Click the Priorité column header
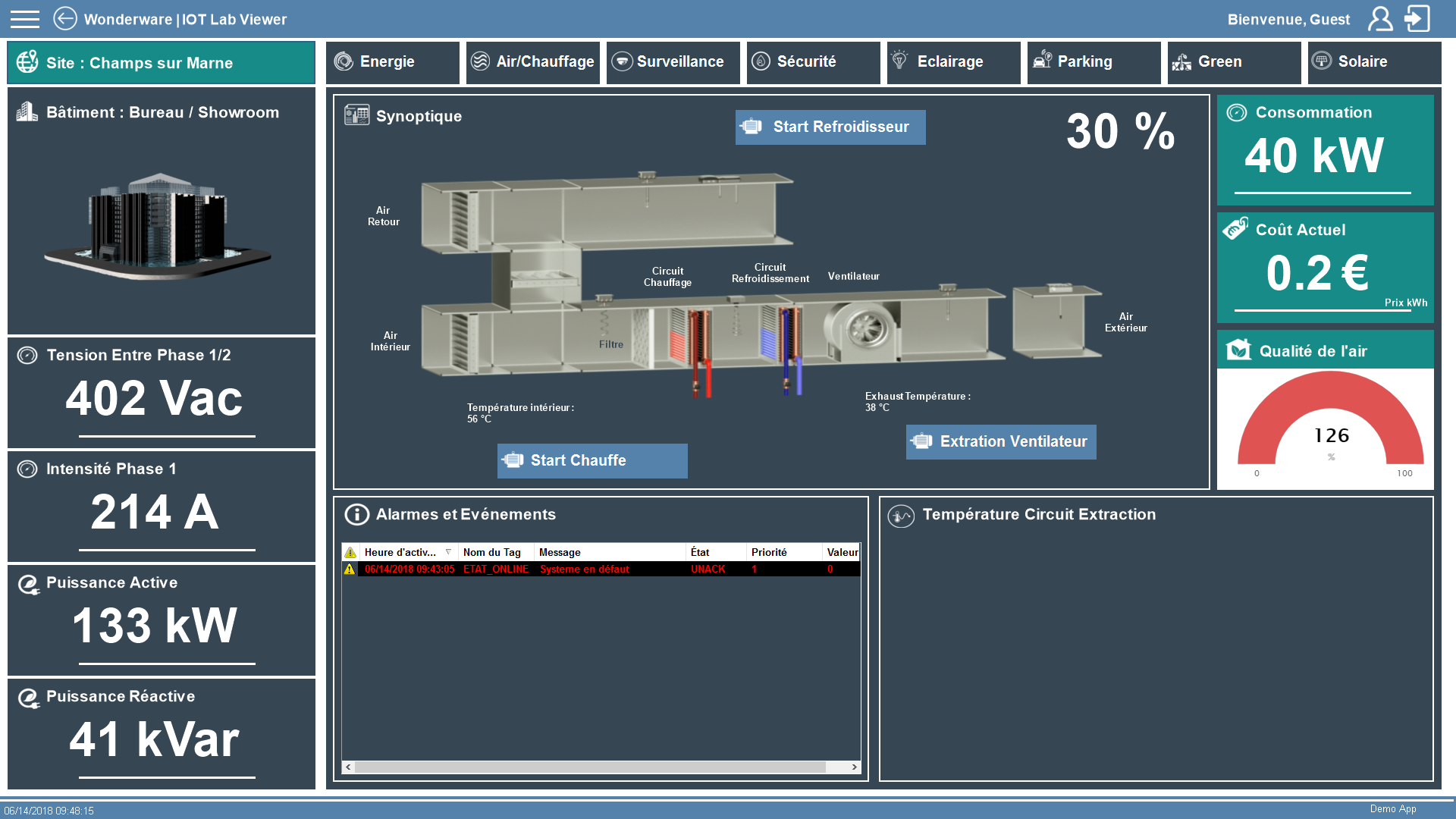1456x819 pixels. tap(784, 552)
